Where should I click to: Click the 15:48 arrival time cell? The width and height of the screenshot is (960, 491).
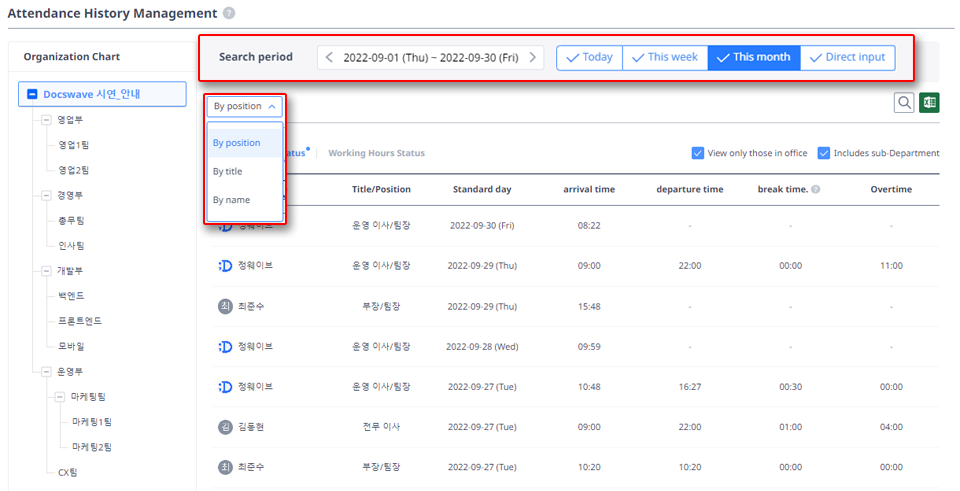click(589, 306)
